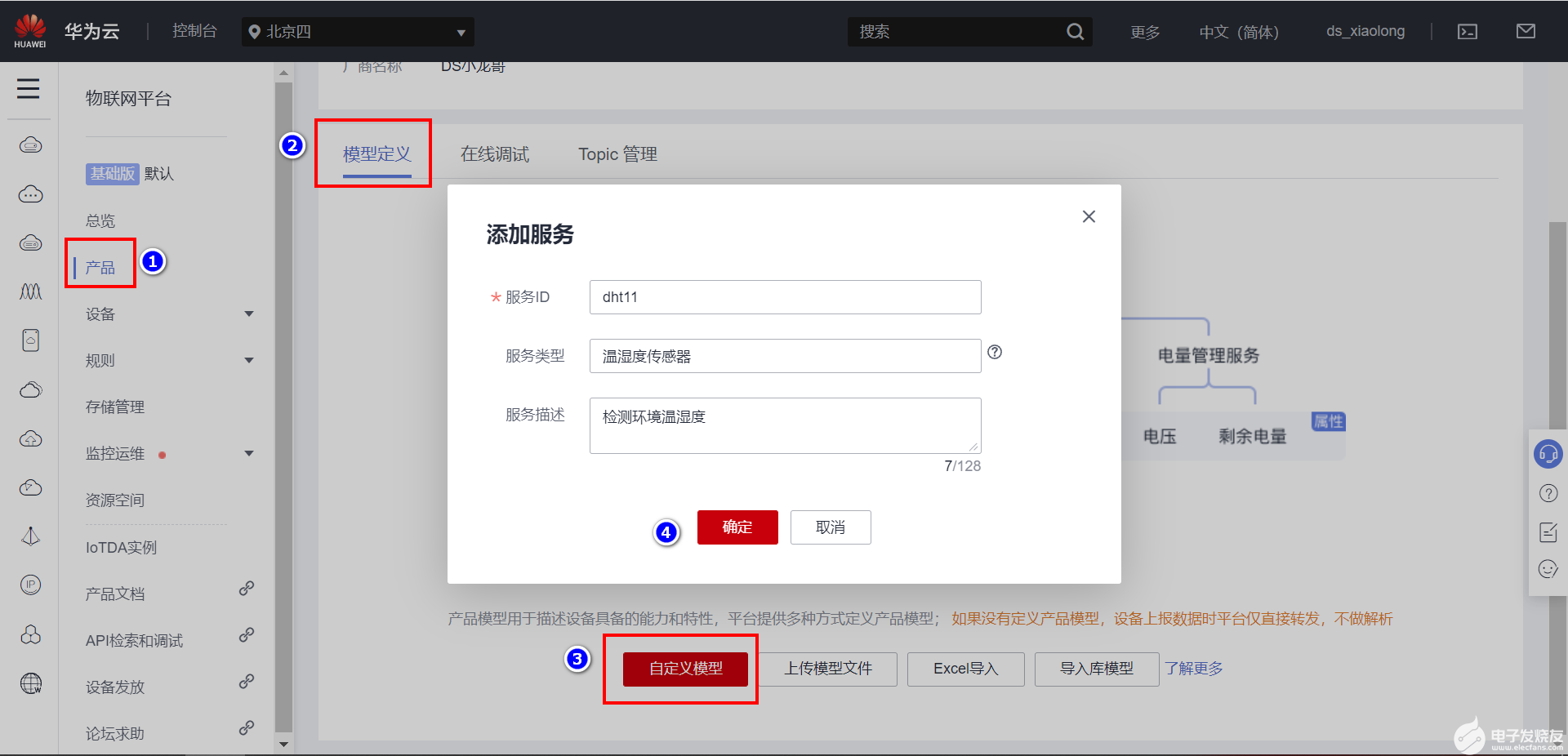The image size is (1568, 756).
Task: Expand the 监控运维 menu arrow
Action: pos(249,454)
